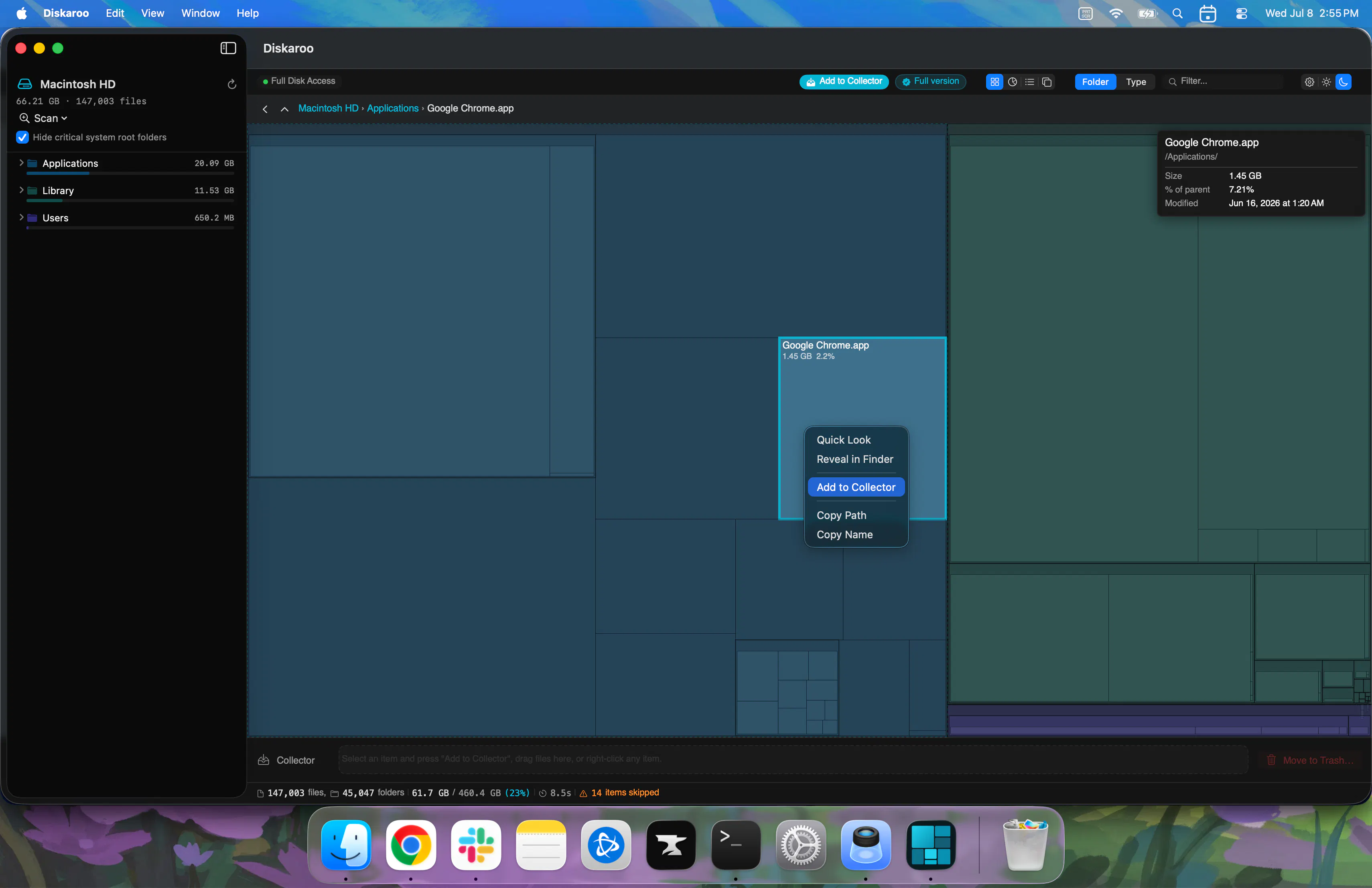Open the Edit menu
Screen dimensions: 1372x888
coord(115,13)
